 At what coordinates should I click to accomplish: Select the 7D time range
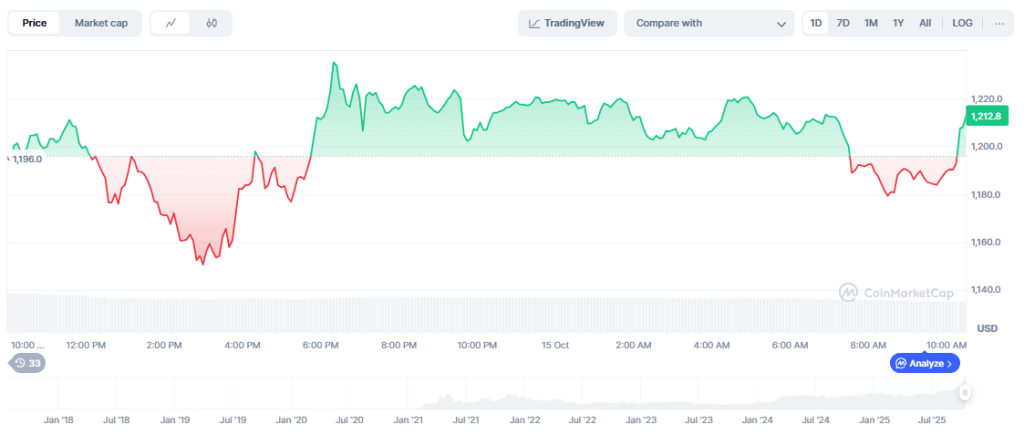point(843,23)
